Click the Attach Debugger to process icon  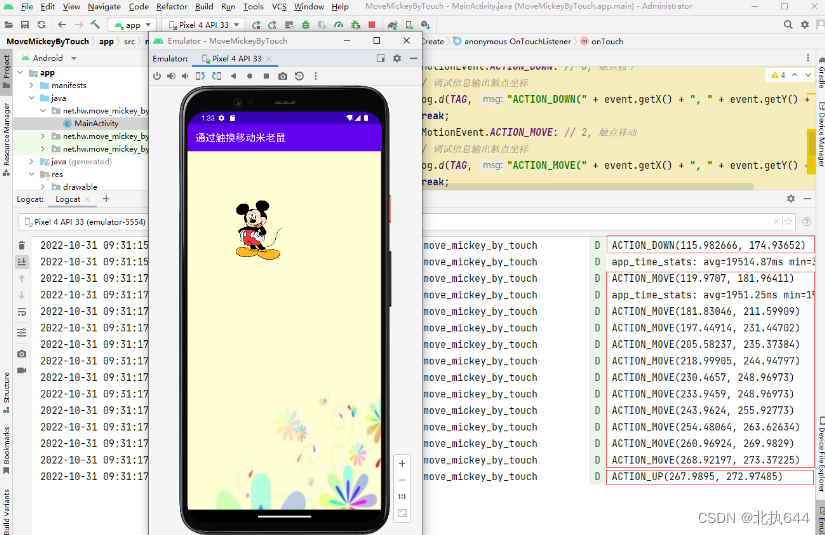coord(356,25)
